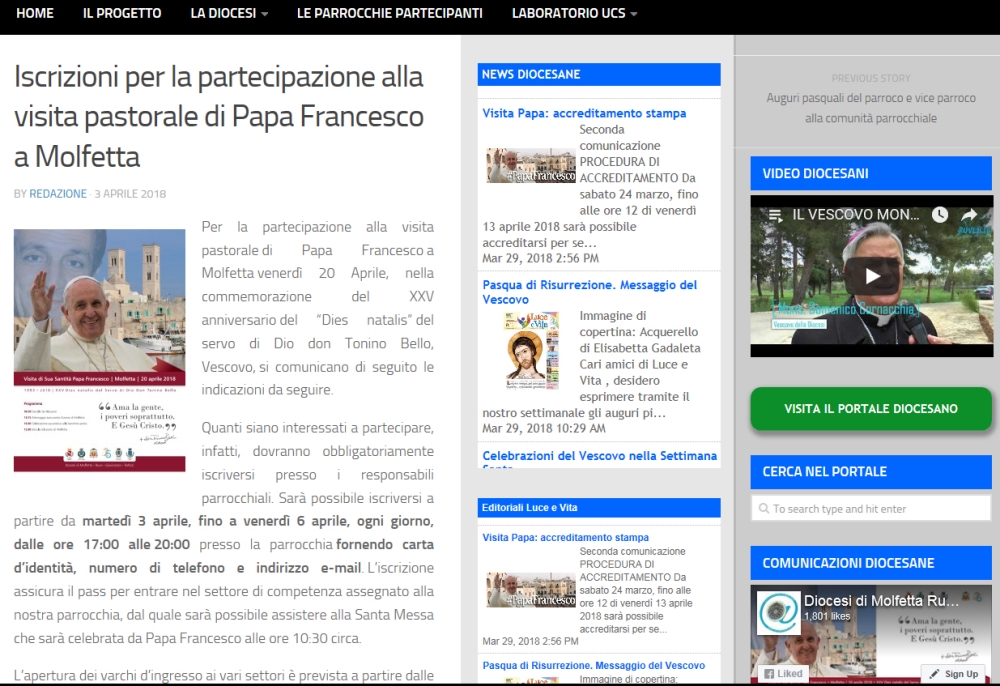Open the HOME menu item
The height and width of the screenshot is (686, 1000).
tap(35, 13)
